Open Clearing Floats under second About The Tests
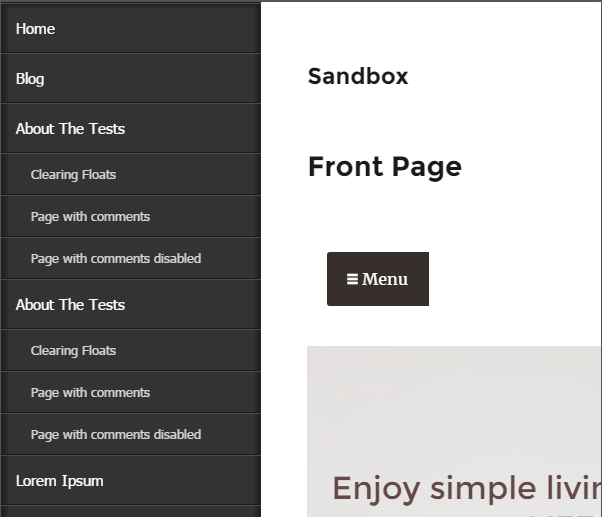 (131, 350)
